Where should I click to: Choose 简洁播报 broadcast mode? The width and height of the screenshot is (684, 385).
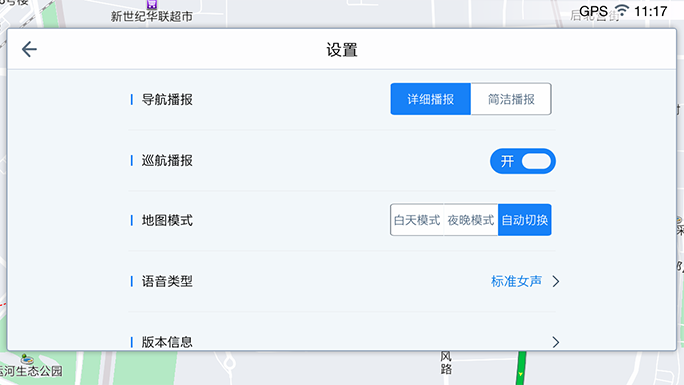click(511, 99)
